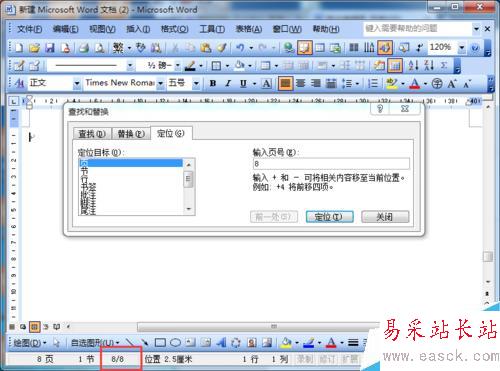Open Print Preview from the toolbar
500x371 pixels.
(99, 48)
